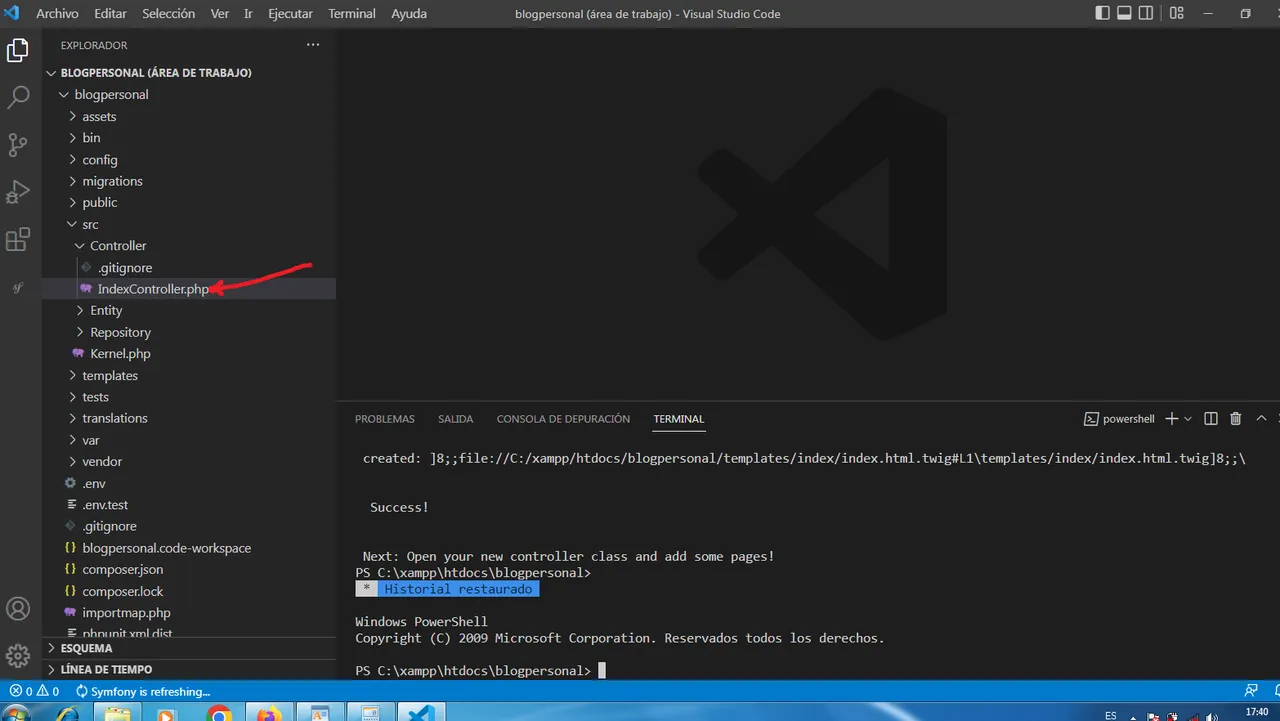Click the Internet Explorer taskbar icon
Screen dimensions: 1280x721
(x=69, y=714)
